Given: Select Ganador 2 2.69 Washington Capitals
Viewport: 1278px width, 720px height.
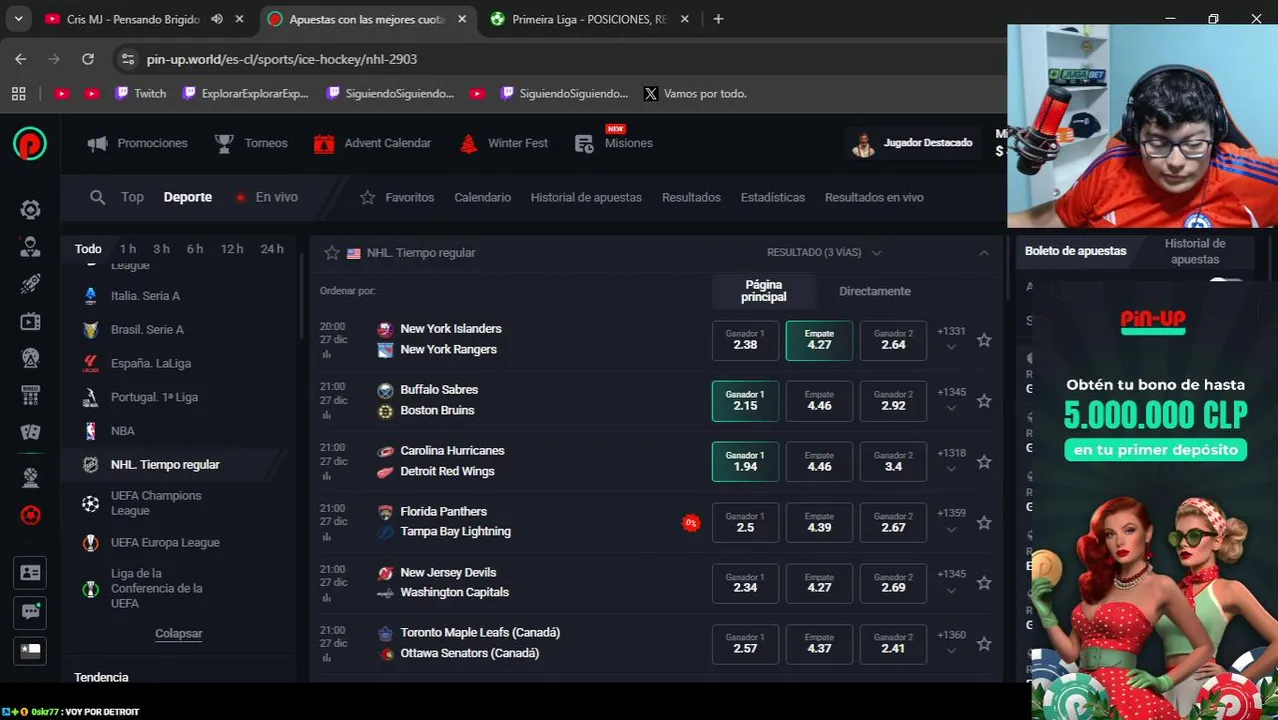Looking at the screenshot, I should [893, 583].
